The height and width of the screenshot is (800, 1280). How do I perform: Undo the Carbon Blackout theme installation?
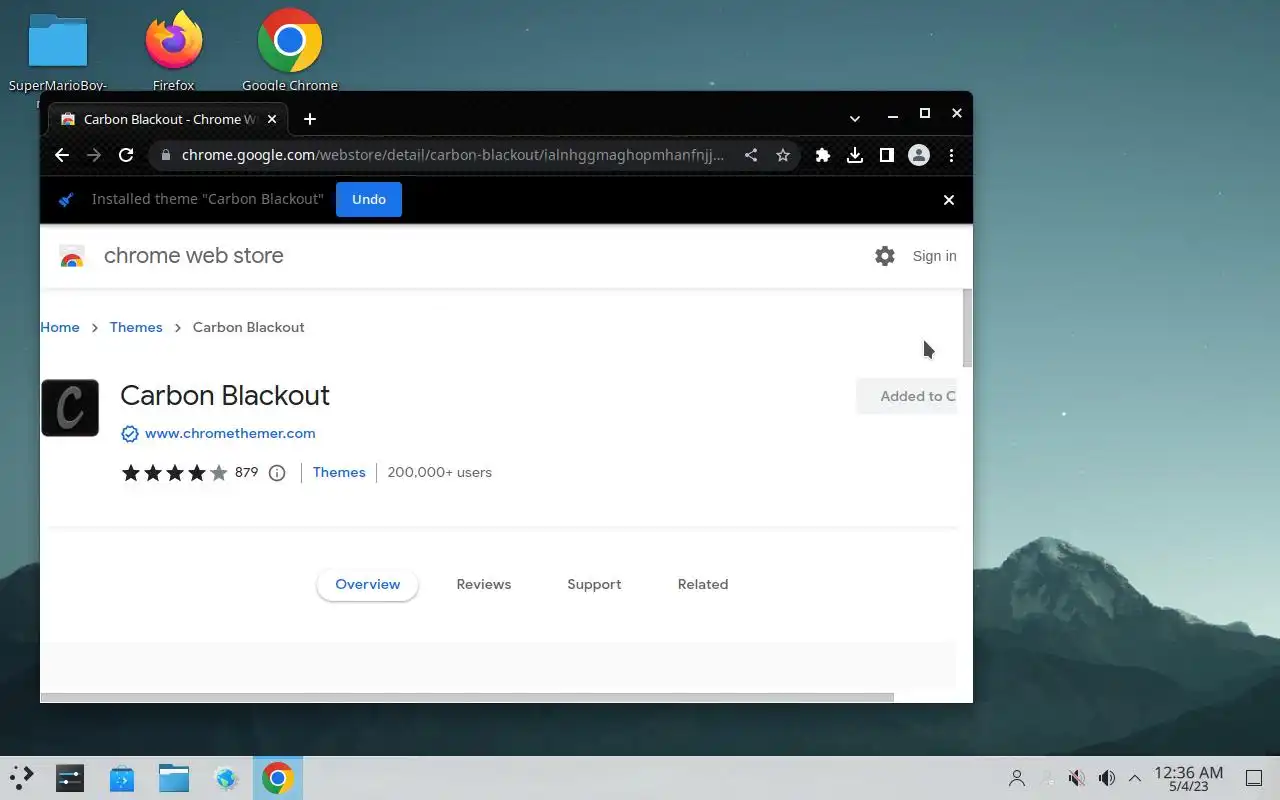(x=369, y=199)
